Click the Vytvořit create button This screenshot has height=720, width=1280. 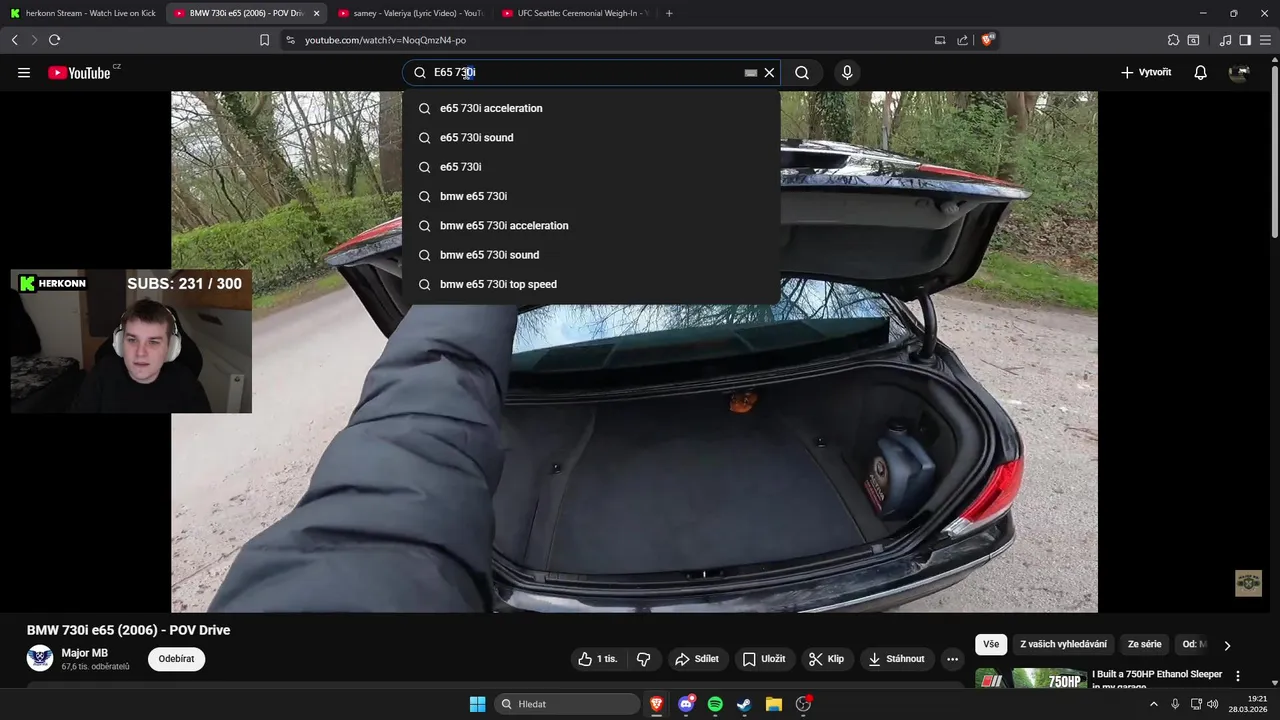[1146, 72]
